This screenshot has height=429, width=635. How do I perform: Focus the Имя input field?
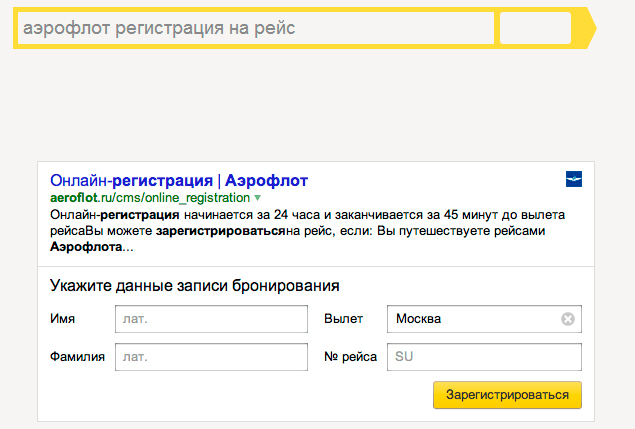click(211, 319)
